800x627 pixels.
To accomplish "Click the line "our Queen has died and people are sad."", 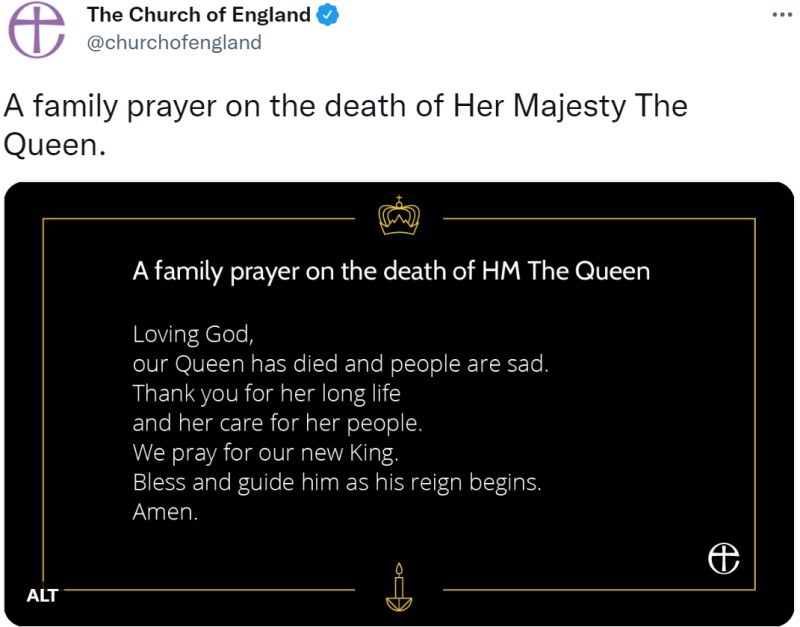I will click(x=340, y=363).
